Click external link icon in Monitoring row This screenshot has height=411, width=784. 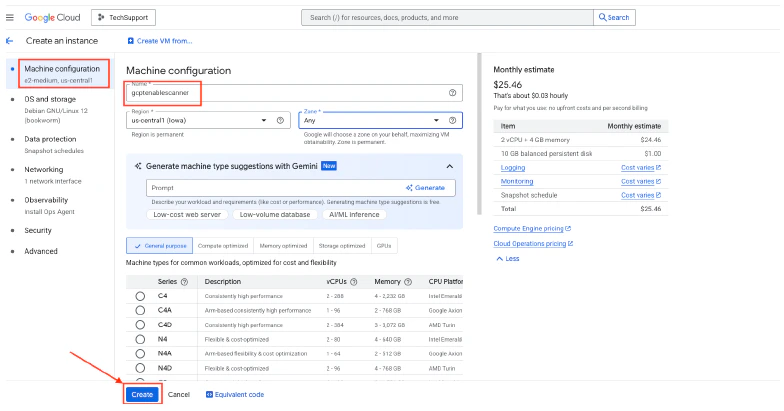[658, 181]
